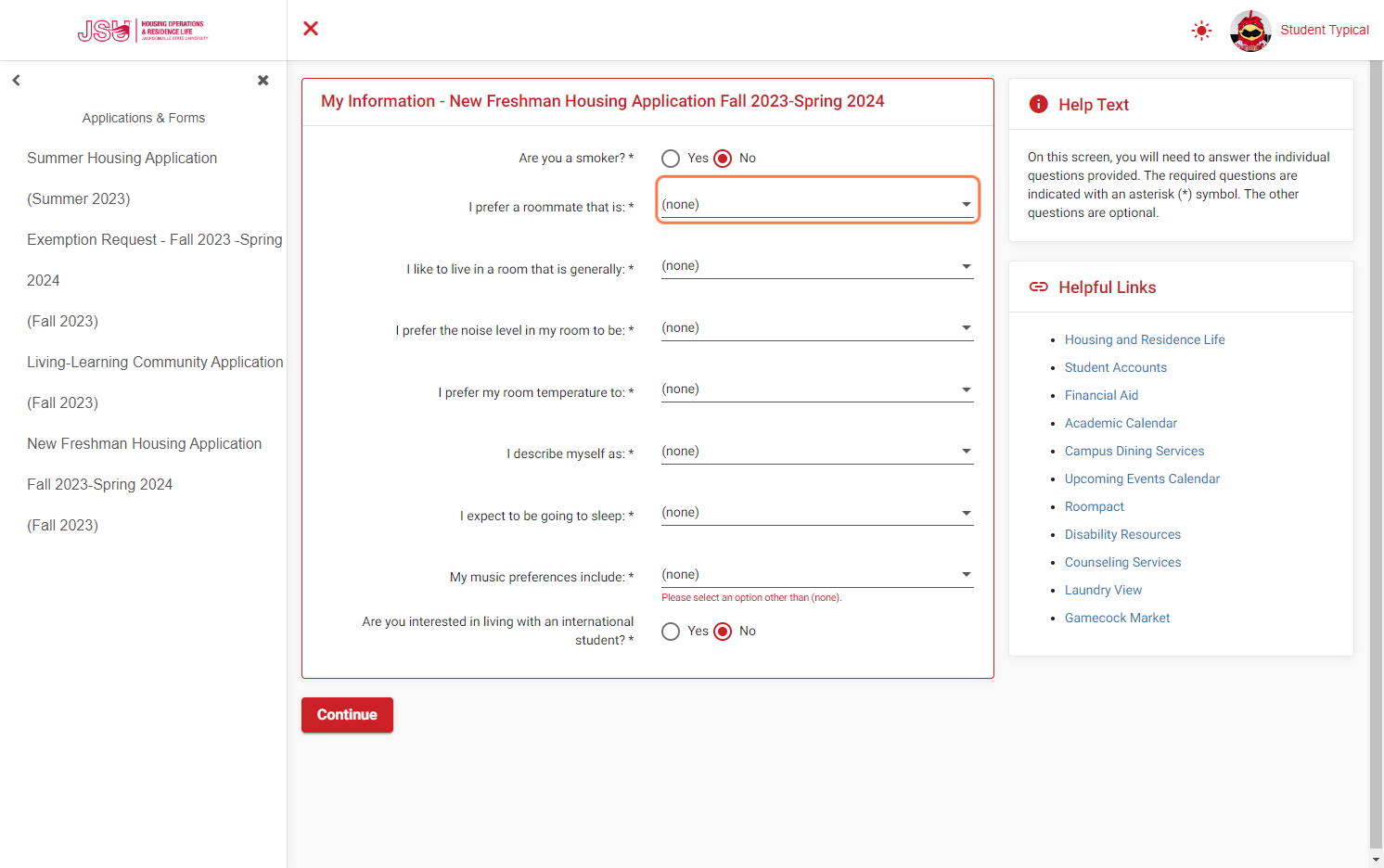Open the room generally kept dropdown
The height and width of the screenshot is (868, 1384).
(x=817, y=266)
